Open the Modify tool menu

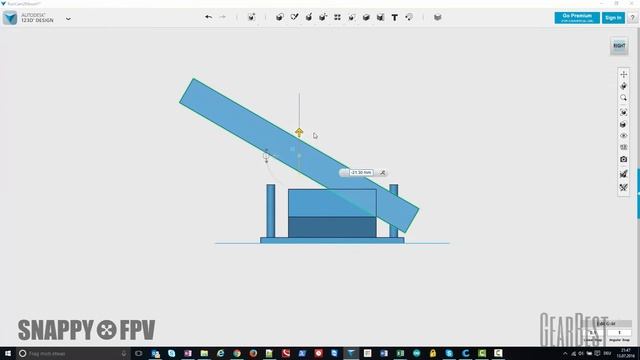pos(323,17)
